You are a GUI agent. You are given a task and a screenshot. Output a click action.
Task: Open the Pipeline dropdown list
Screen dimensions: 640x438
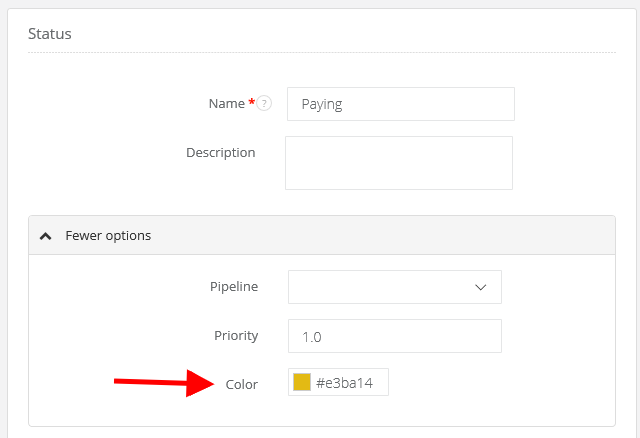[x=394, y=287]
